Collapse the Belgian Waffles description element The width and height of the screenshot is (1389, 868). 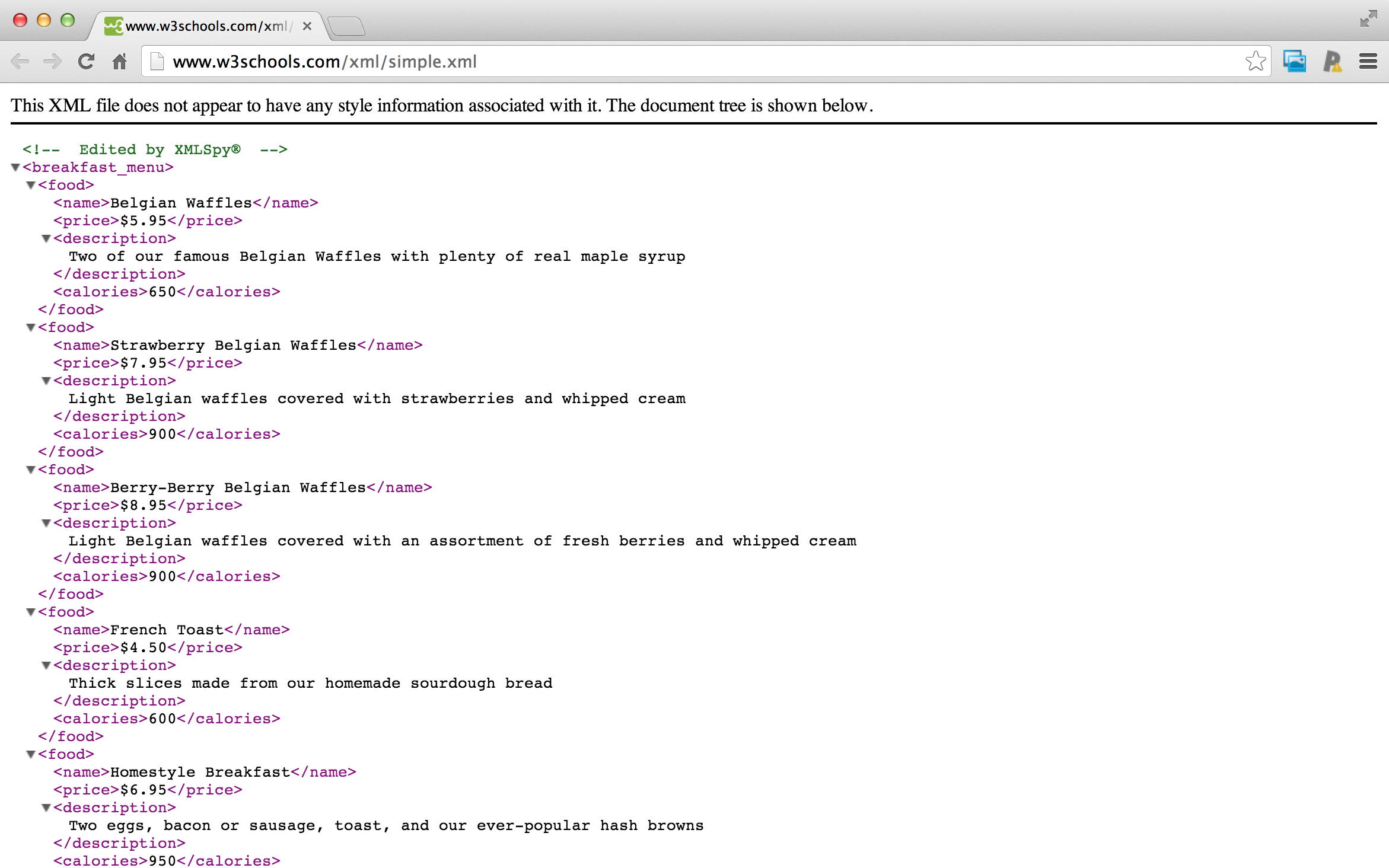(47, 238)
